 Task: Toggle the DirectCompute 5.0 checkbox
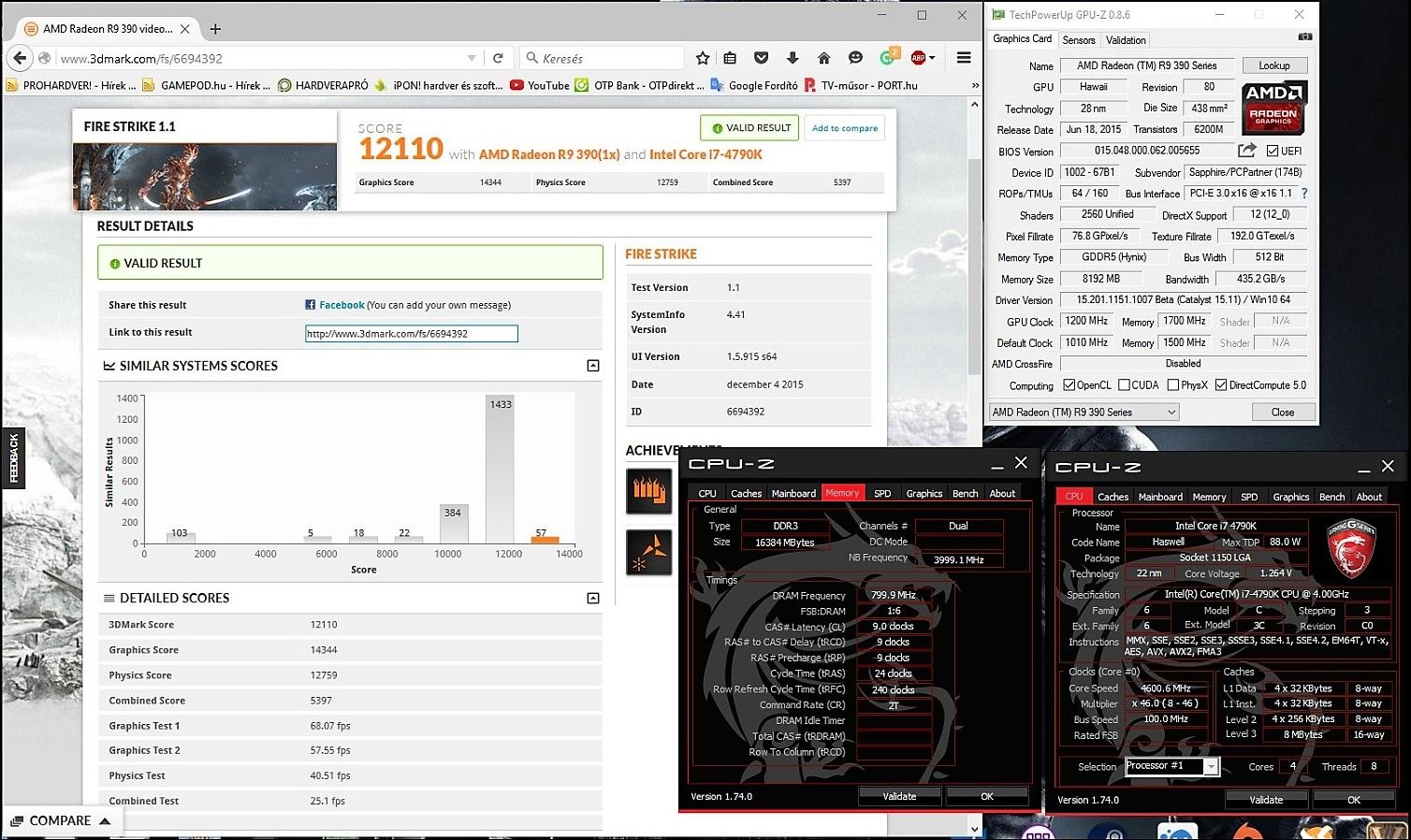pos(1221,385)
